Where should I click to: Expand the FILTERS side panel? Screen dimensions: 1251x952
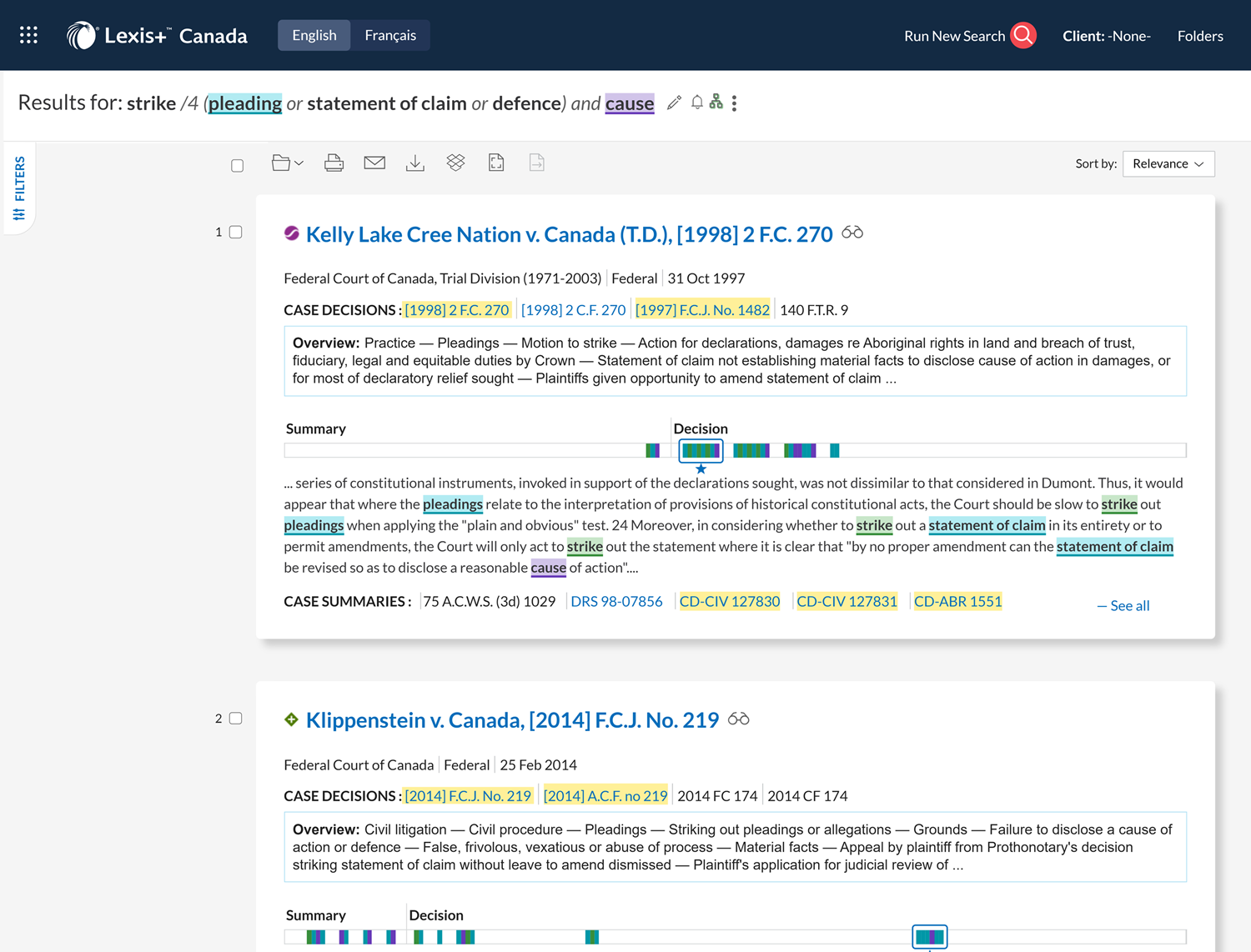point(19,188)
